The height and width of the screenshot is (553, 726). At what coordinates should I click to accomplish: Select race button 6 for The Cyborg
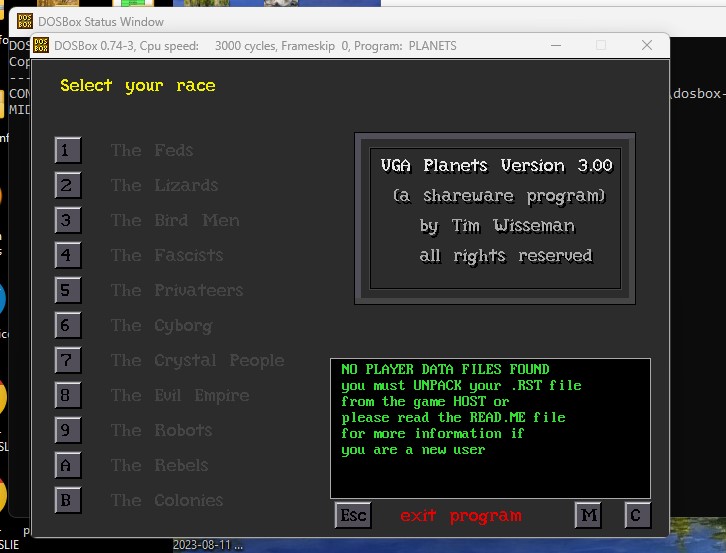tap(68, 325)
